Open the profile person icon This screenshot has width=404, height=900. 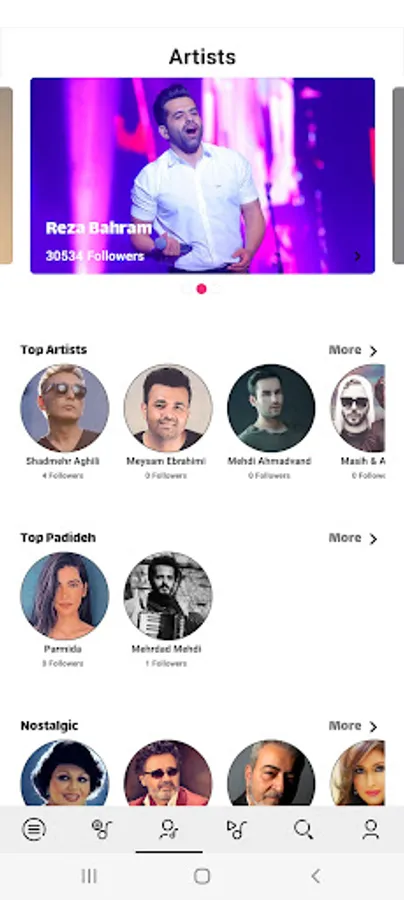(x=371, y=829)
